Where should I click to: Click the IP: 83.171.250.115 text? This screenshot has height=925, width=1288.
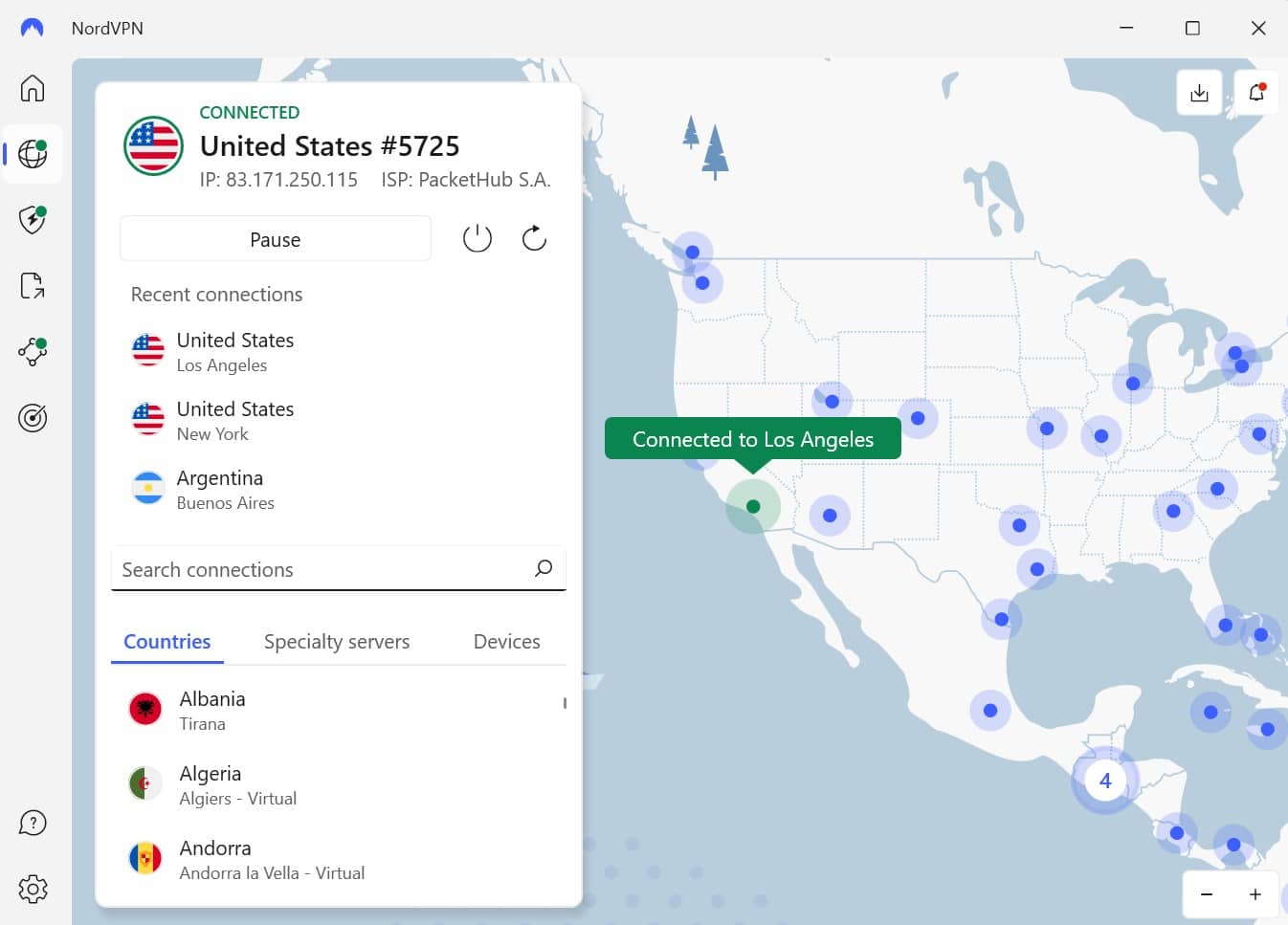[278, 180]
